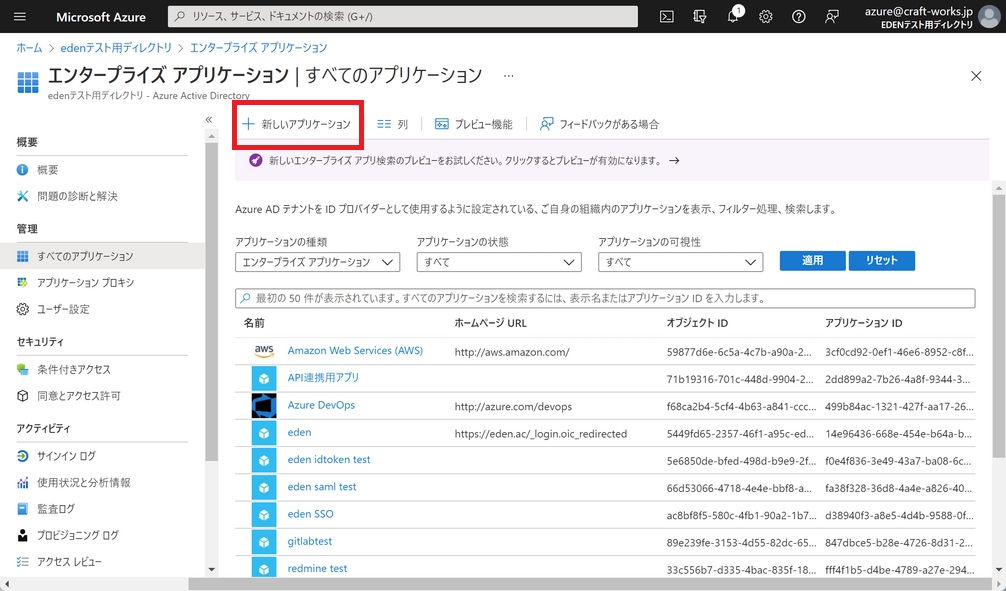This screenshot has width=1006, height=591.
Task: Collapse the left navigation menu
Action: coord(209,119)
